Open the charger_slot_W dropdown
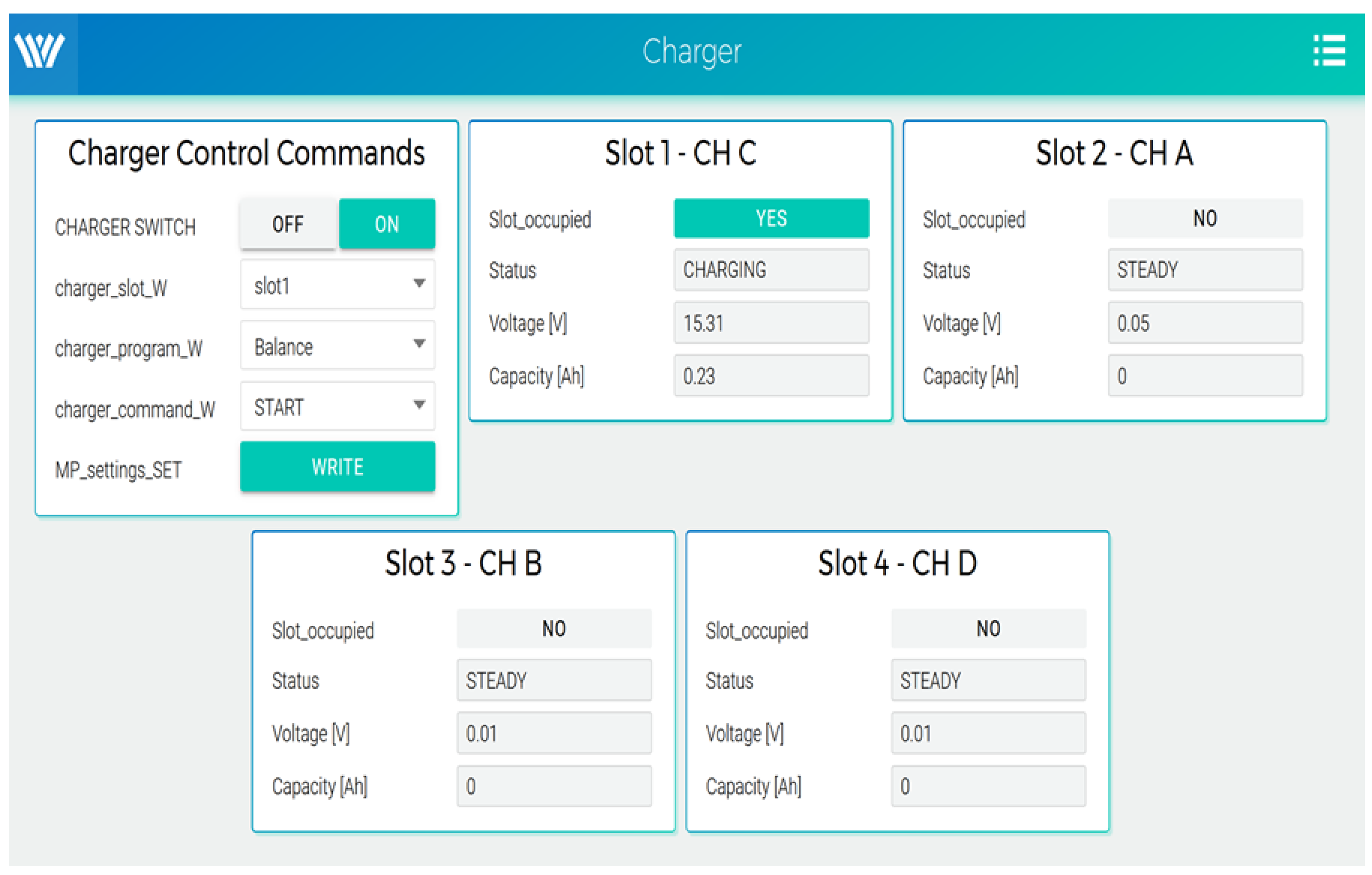Screen dimensions: 1372x875 [x=338, y=284]
